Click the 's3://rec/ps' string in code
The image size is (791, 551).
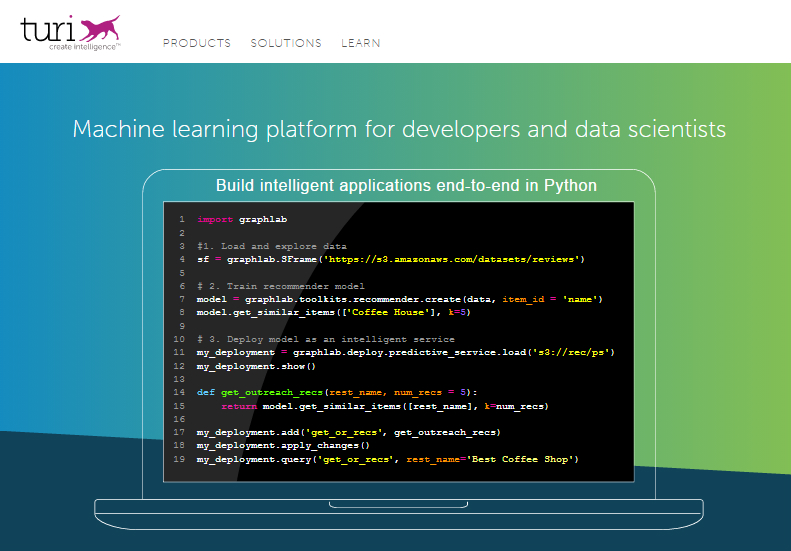573,352
